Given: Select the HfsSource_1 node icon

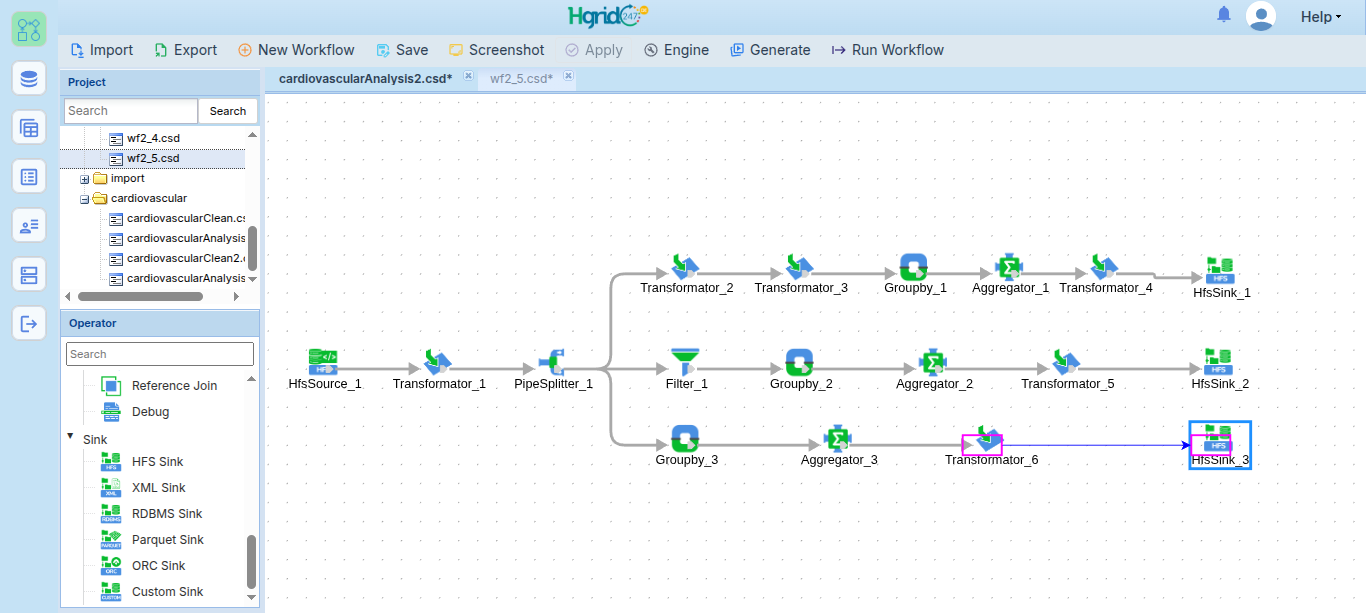Looking at the screenshot, I should pyautogui.click(x=322, y=361).
